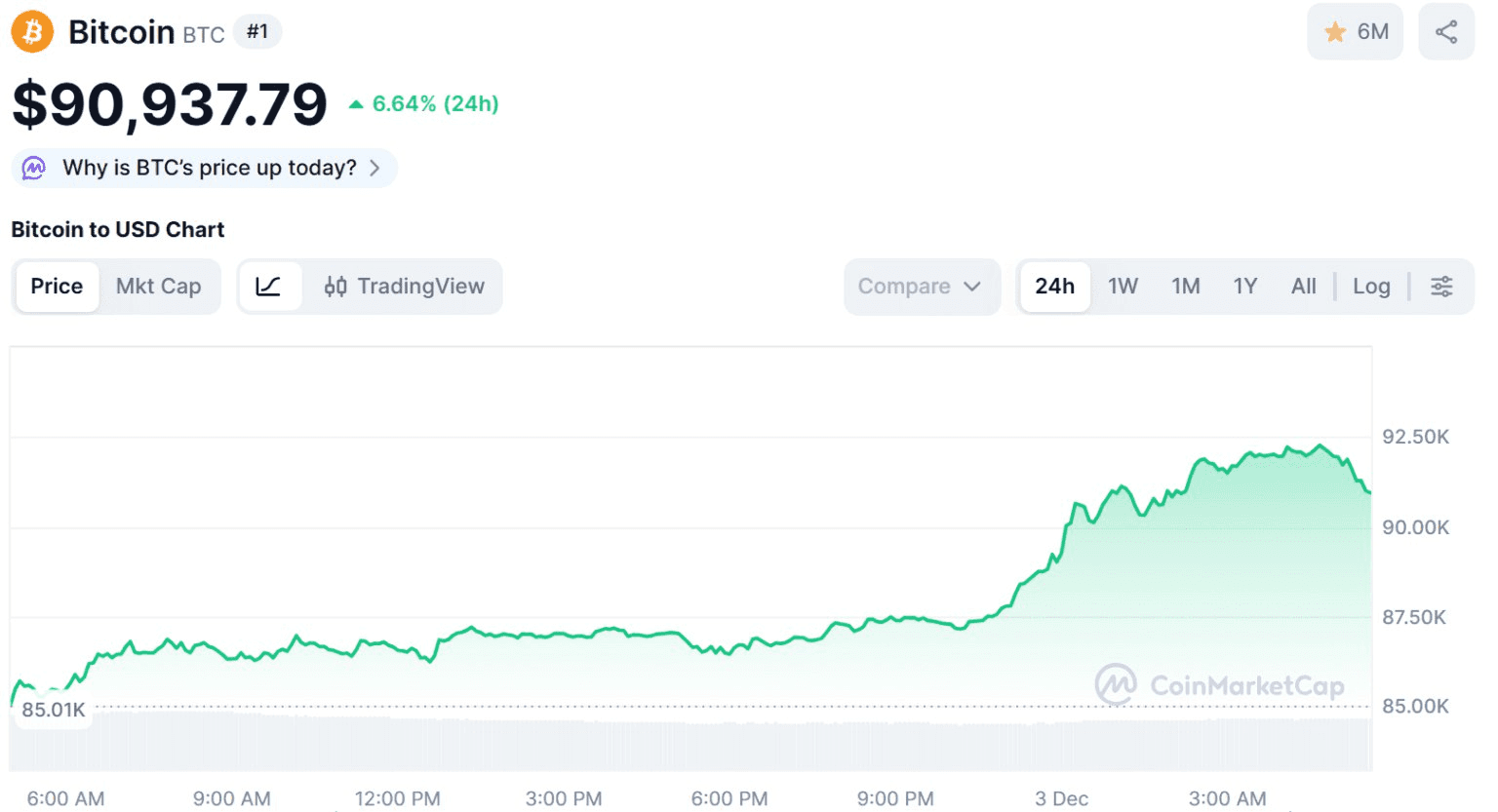The width and height of the screenshot is (1498, 812).
Task: Show the 1M price range
Action: 1185,287
